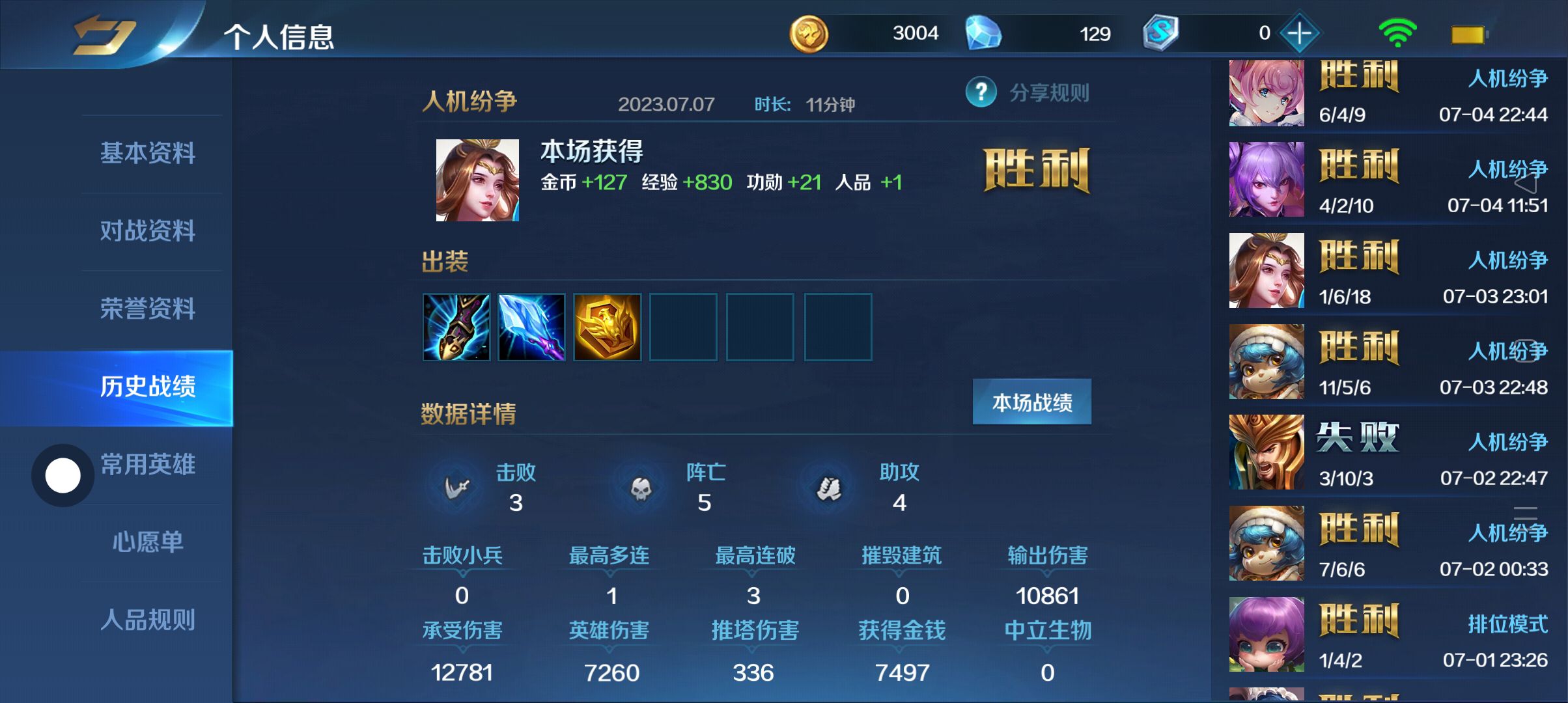Open the 失败 match record 3/10/3
The height and width of the screenshot is (703, 1568).
coord(1388,452)
